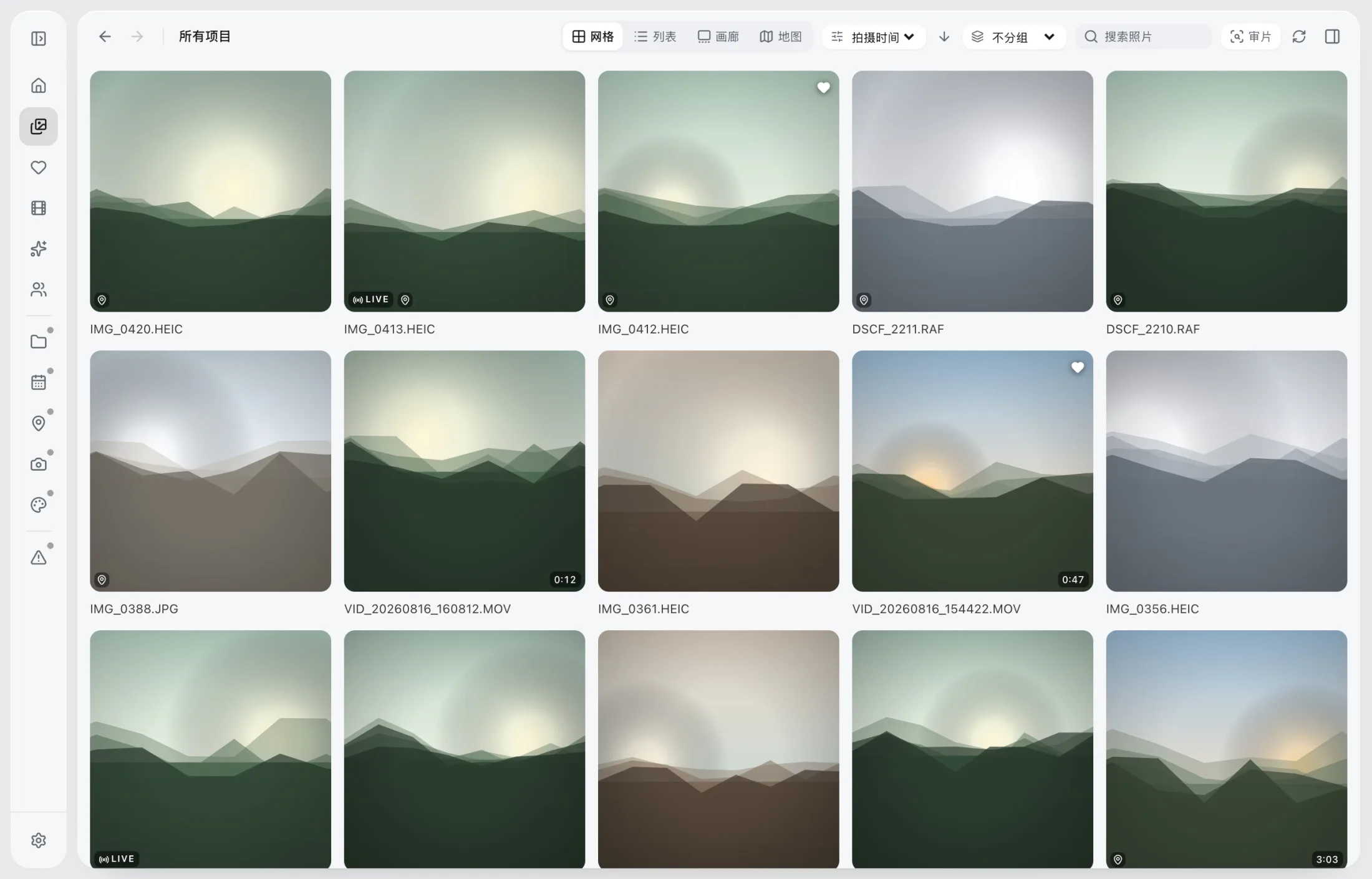Image resolution: width=1372 pixels, height=879 pixels.
Task: Open video VID_20260816_160812.MOV thumbnail
Action: [465, 471]
